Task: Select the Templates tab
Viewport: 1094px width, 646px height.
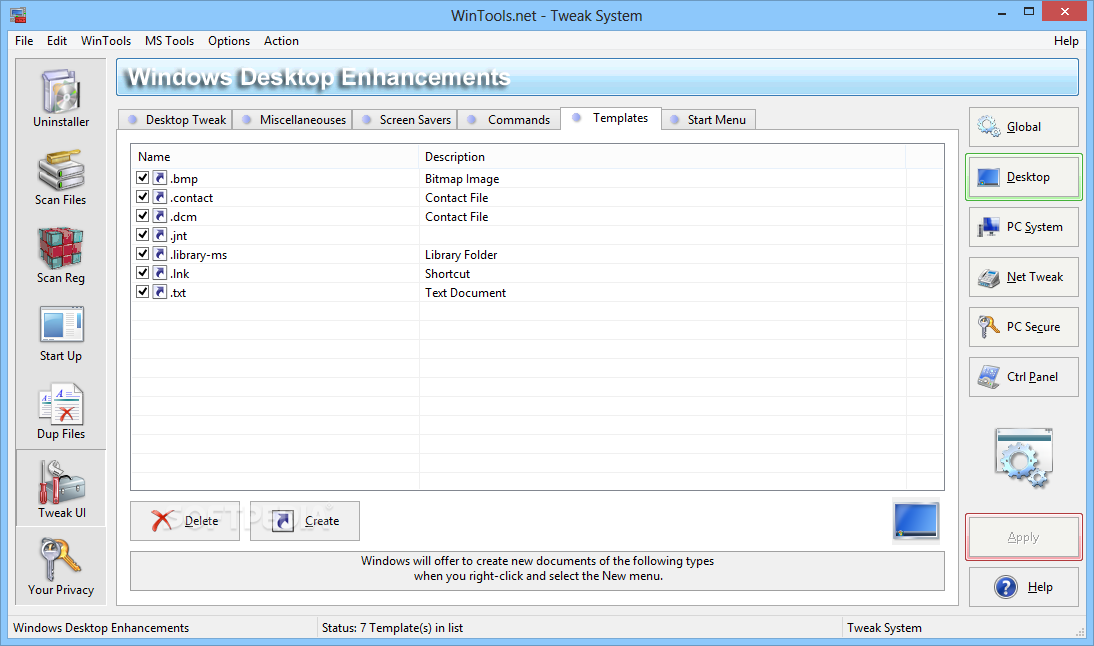Action: coord(610,118)
